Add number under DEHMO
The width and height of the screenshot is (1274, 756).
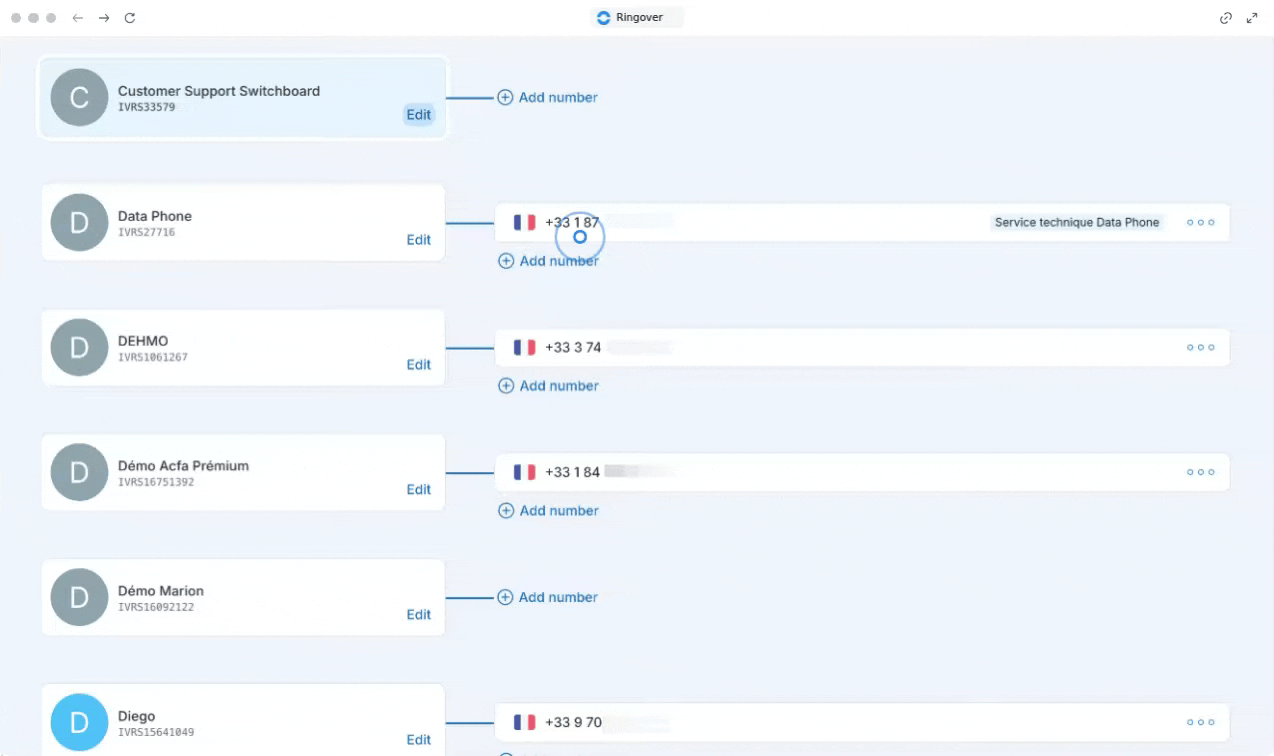click(548, 386)
